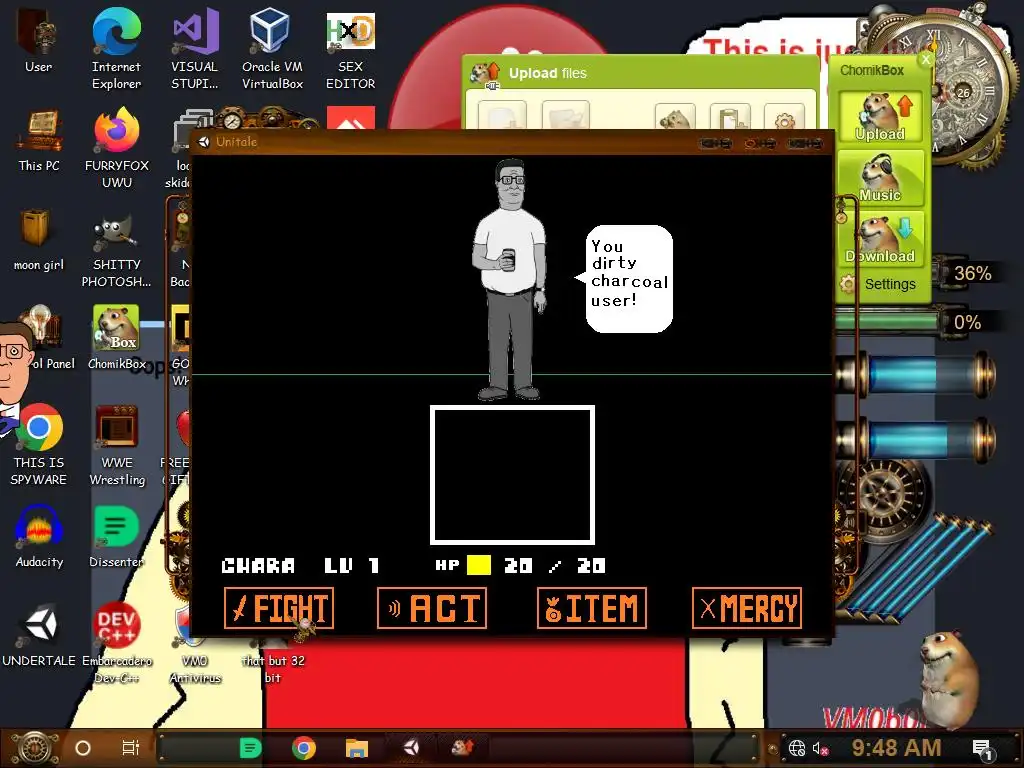Open FURRYFOX UWU Firefox icon

pyautogui.click(x=117, y=148)
